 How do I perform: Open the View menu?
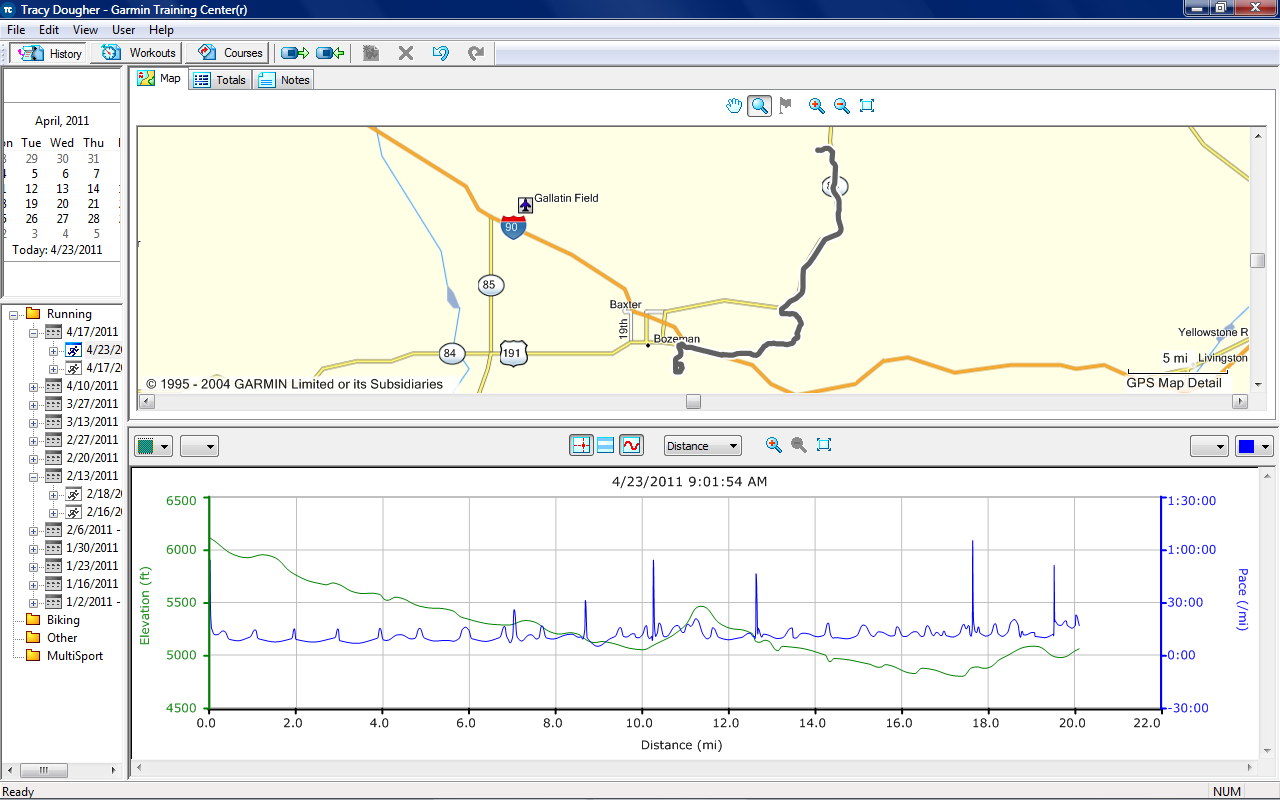85,30
